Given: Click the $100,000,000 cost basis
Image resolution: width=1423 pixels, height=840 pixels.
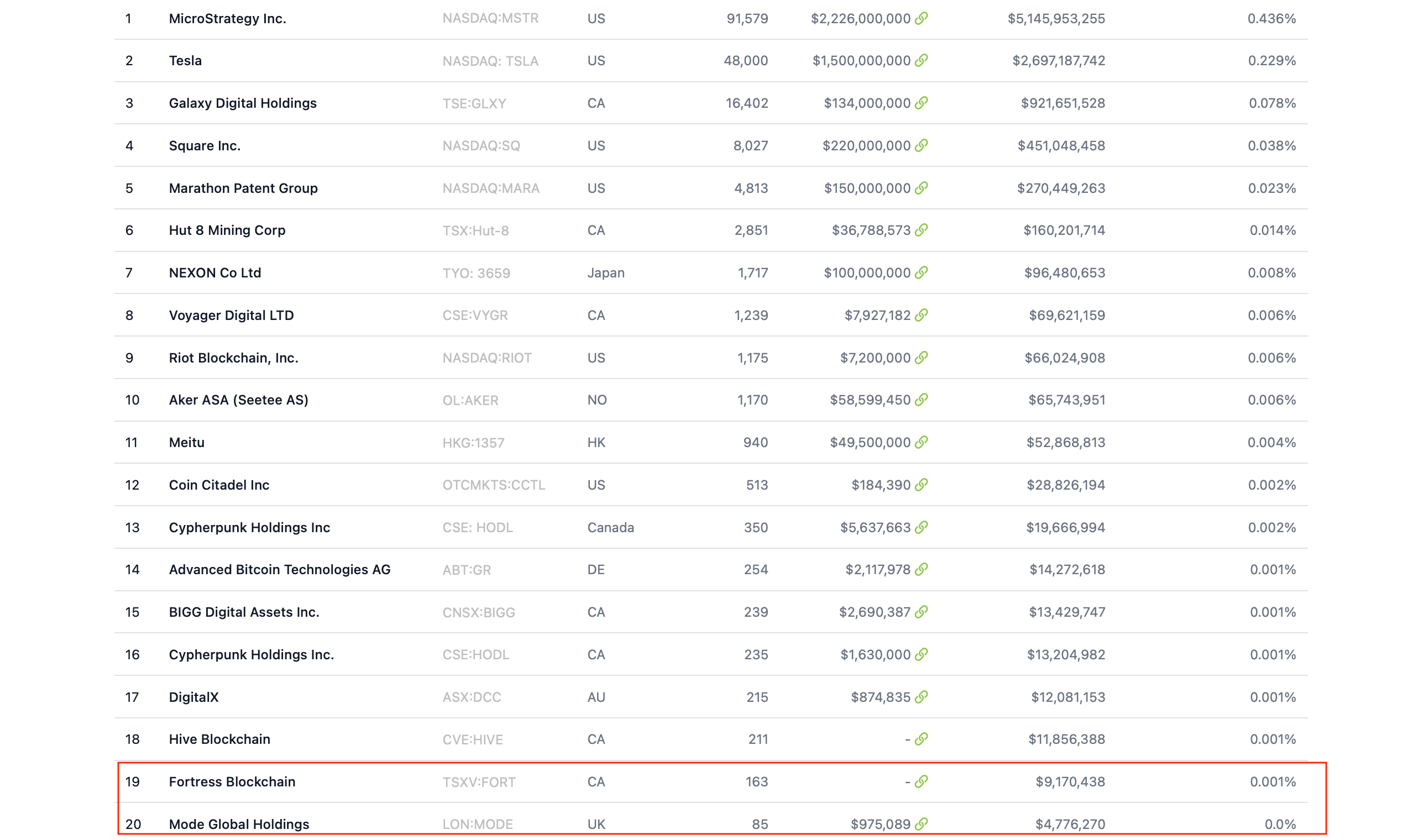Looking at the screenshot, I should click(x=867, y=273).
